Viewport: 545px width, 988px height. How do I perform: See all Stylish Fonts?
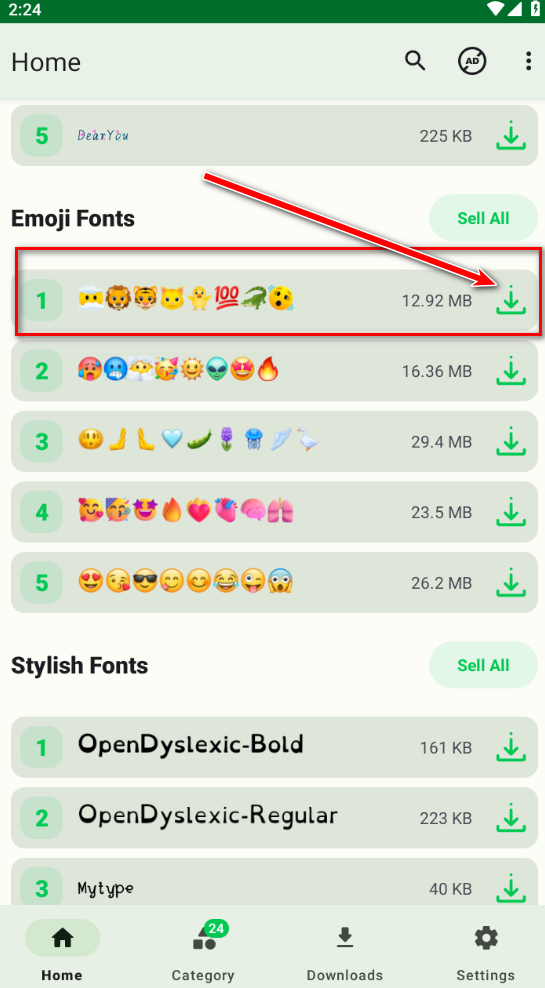coord(483,665)
